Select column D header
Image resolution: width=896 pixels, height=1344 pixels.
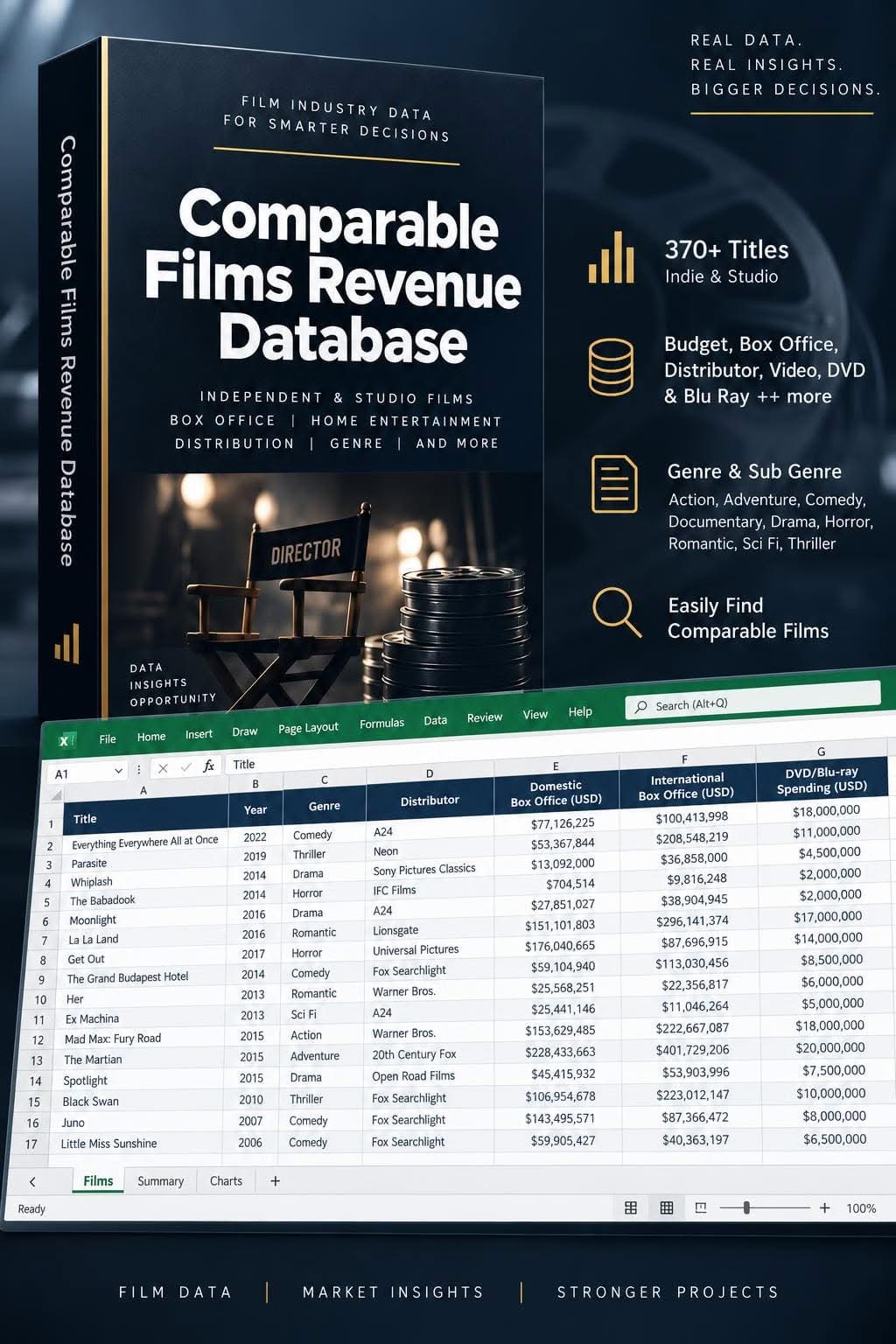point(430,773)
